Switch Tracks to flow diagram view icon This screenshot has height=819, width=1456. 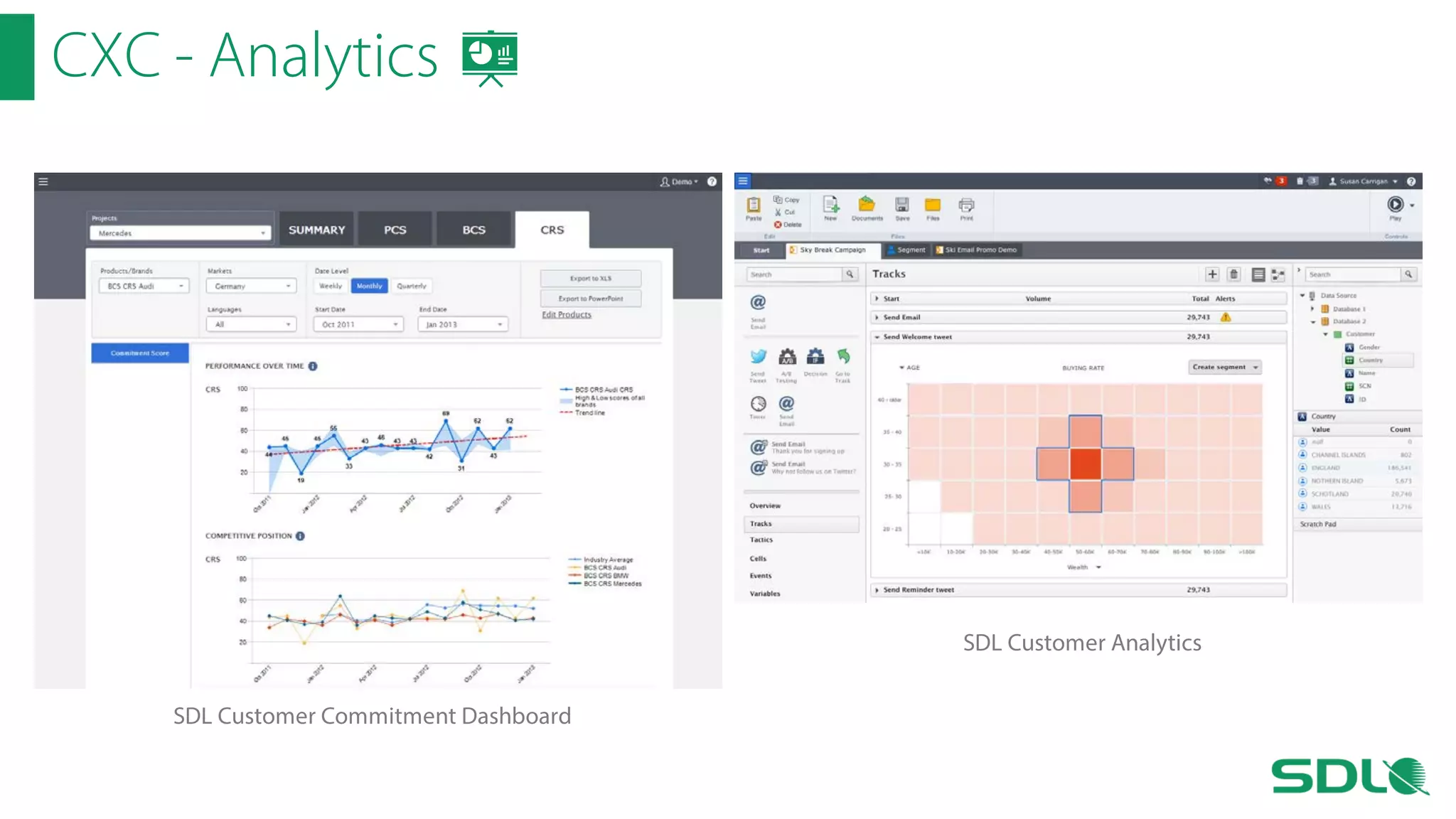coord(1278,274)
